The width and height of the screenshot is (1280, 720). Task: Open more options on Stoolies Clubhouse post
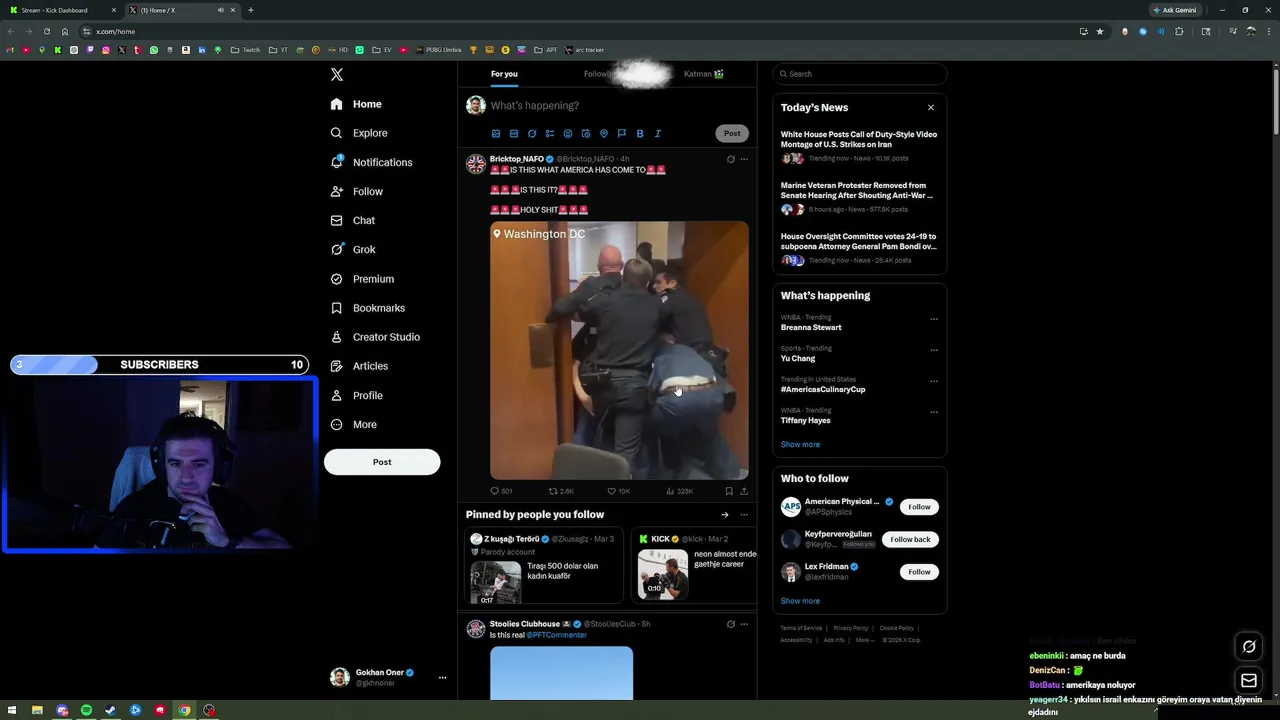[744, 624]
